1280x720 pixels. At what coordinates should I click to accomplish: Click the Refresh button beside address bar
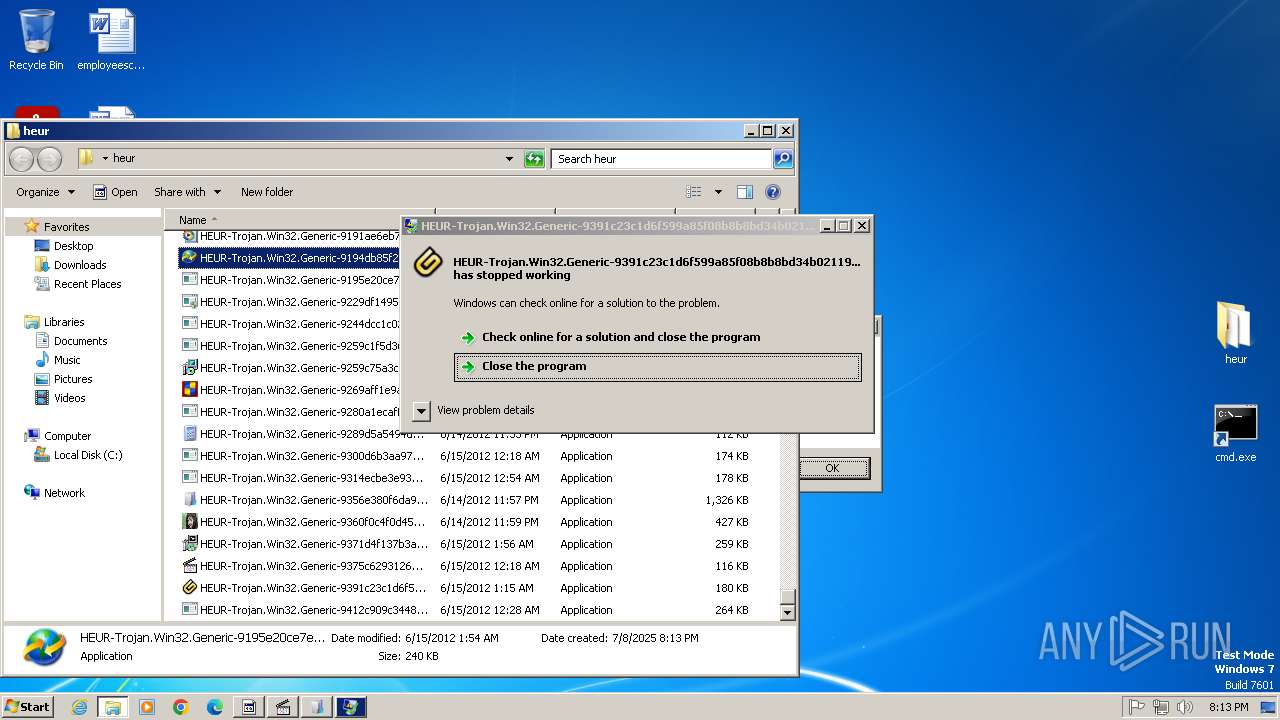pyautogui.click(x=535, y=159)
